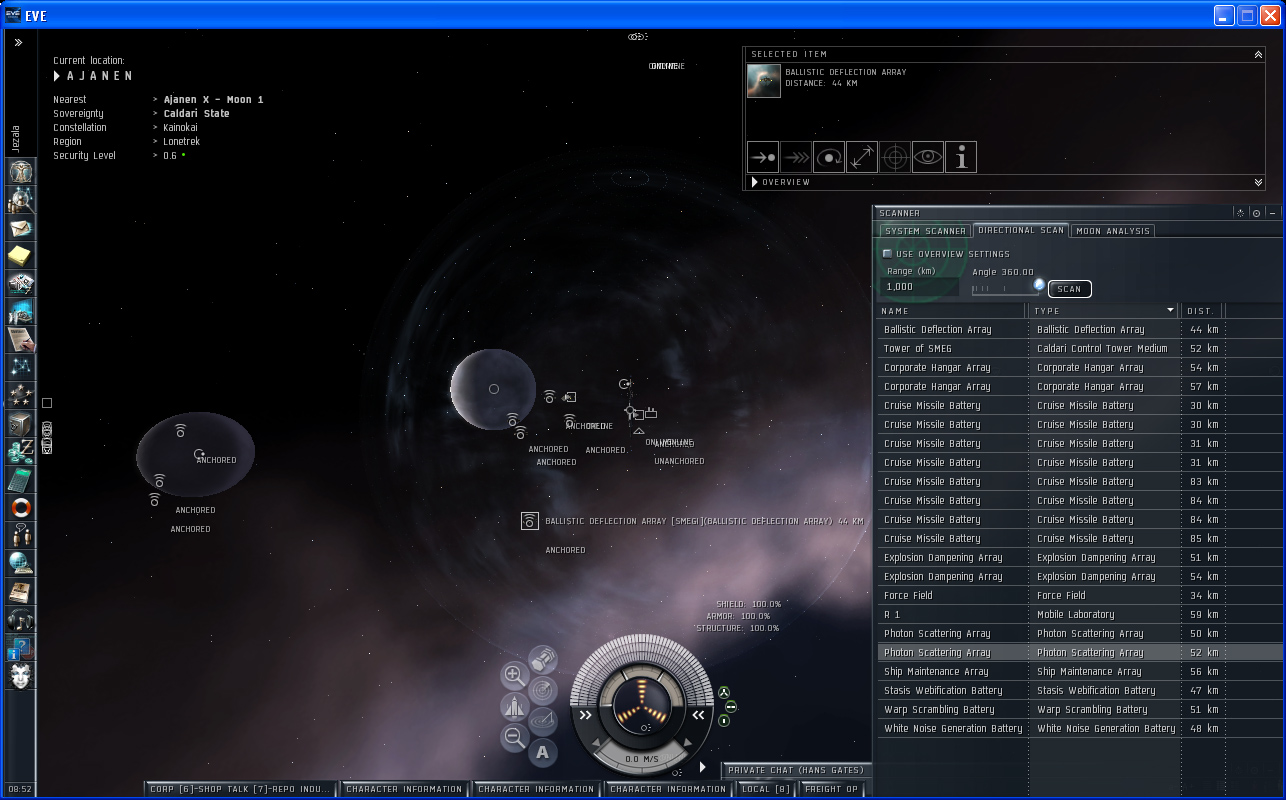Select the Tower of SMEG scan row
Viewport: 1286px width, 800px height.
click(x=1080, y=348)
